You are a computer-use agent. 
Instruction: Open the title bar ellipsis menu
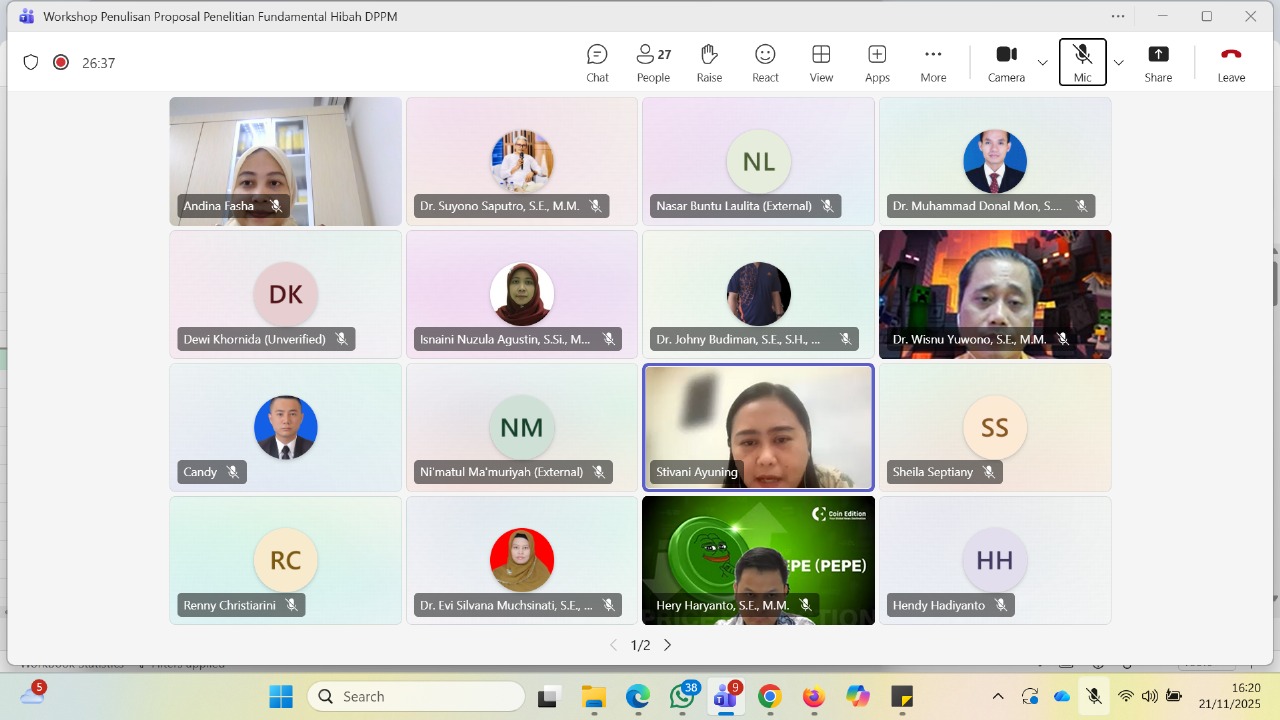point(1118,16)
